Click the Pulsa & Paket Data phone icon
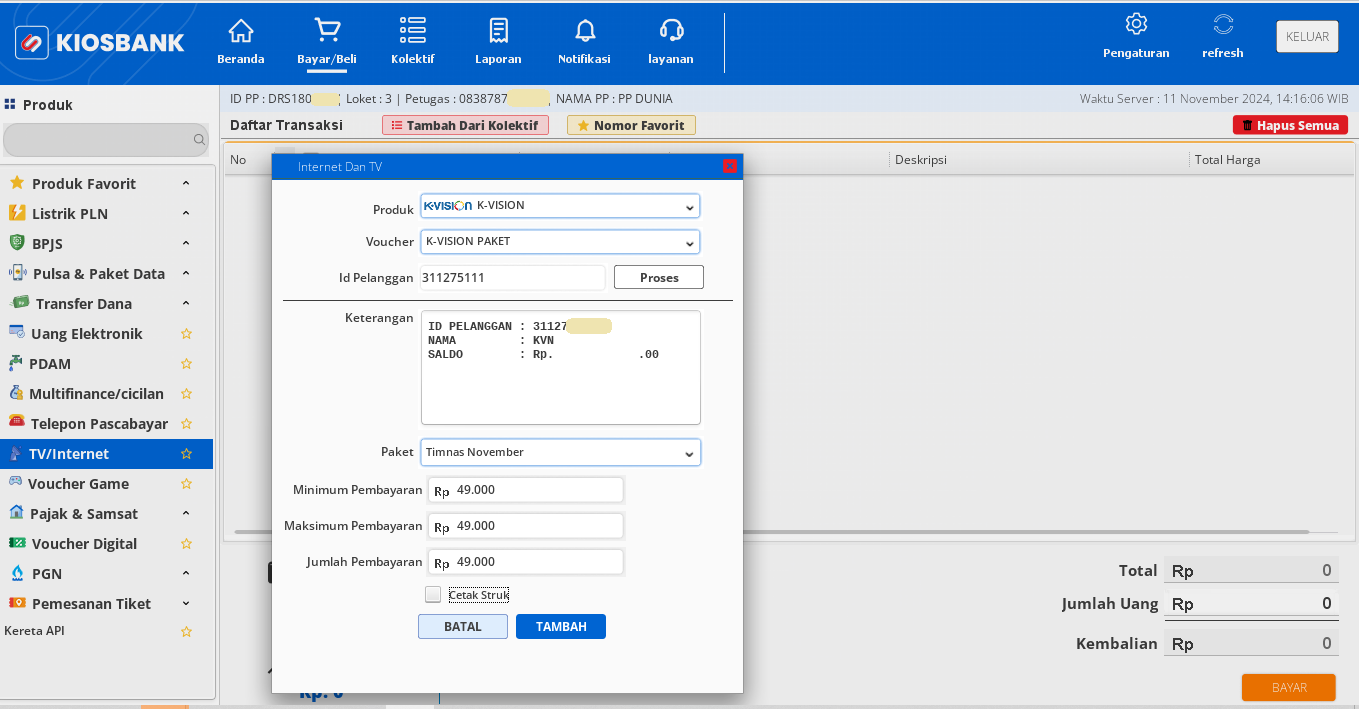Screen dimensions: 1359x709 coord(17,273)
